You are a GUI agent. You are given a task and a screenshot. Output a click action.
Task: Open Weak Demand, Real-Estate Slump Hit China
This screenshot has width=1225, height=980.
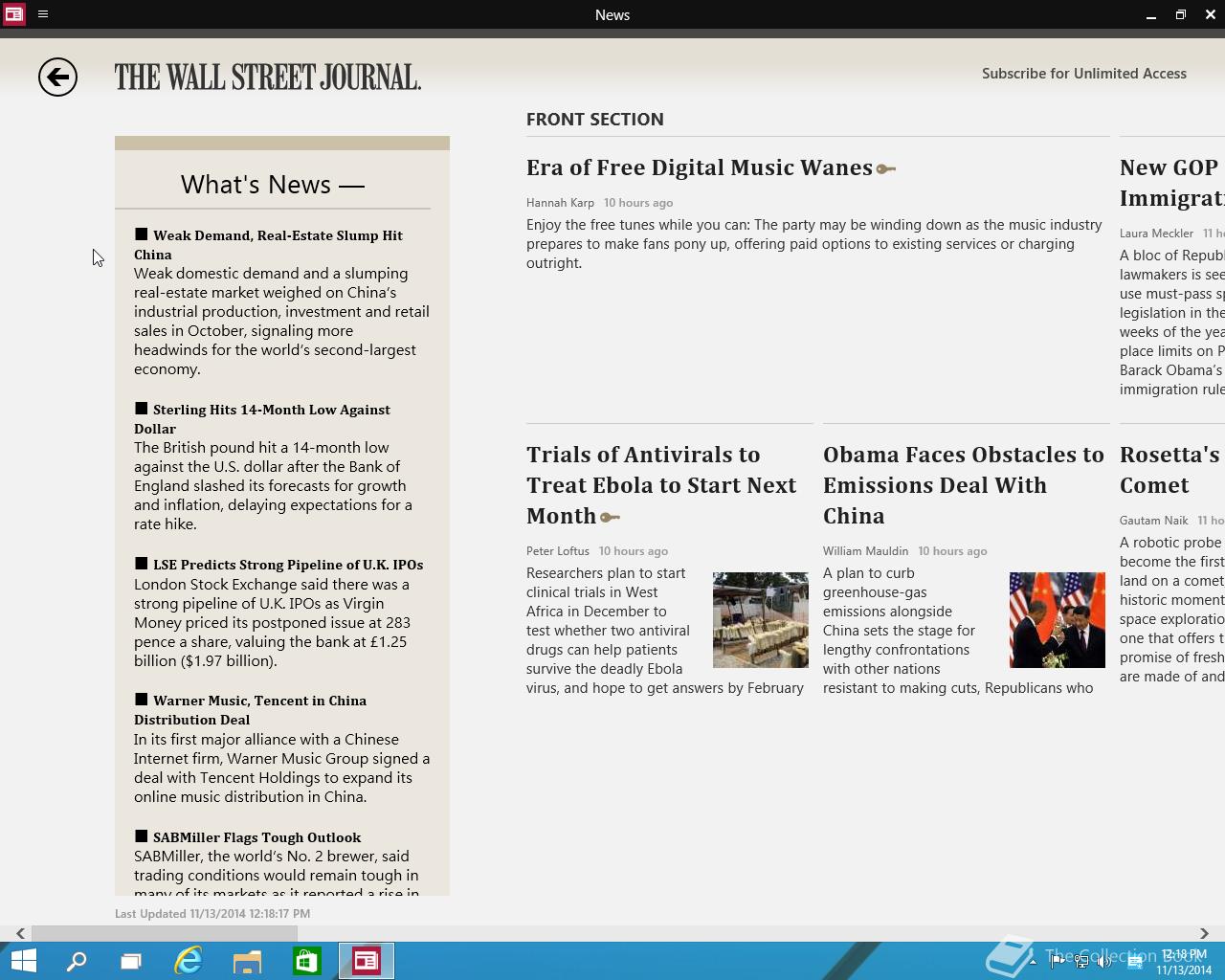(x=268, y=245)
